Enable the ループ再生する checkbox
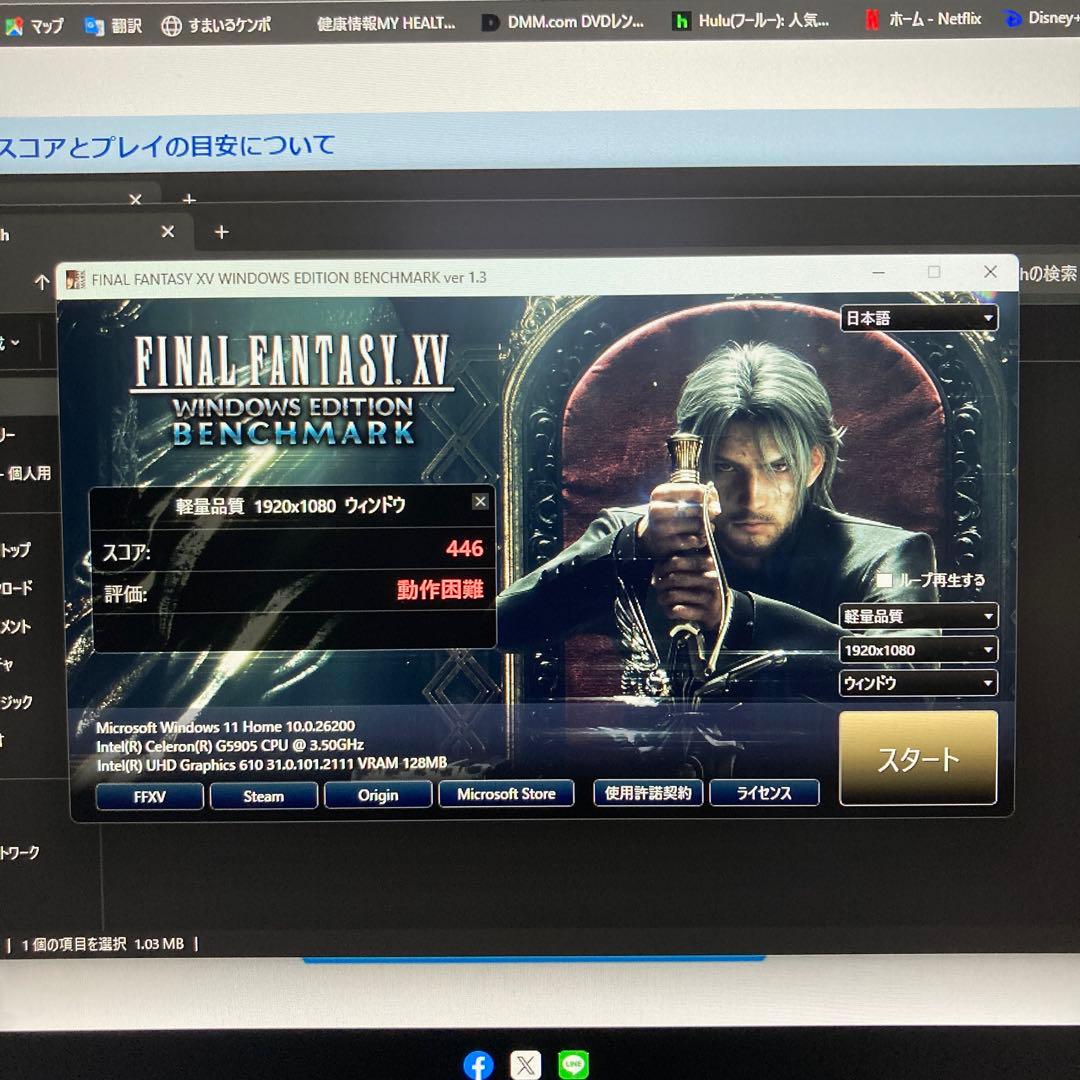This screenshot has width=1080, height=1080. (x=884, y=580)
